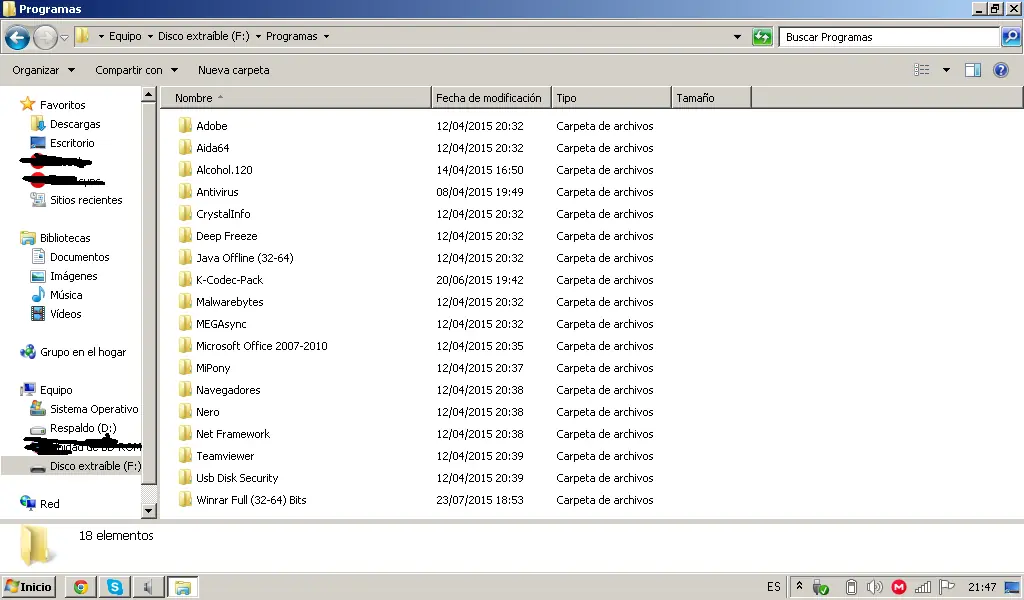Click the navigation pane scroll-up arrow
Image resolution: width=1024 pixels, height=600 pixels.
(149, 95)
